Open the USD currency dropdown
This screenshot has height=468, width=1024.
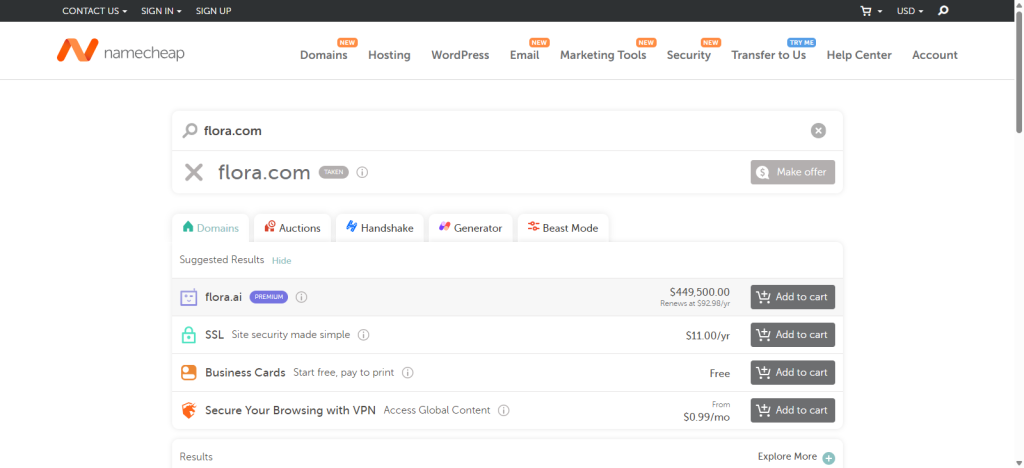click(910, 11)
